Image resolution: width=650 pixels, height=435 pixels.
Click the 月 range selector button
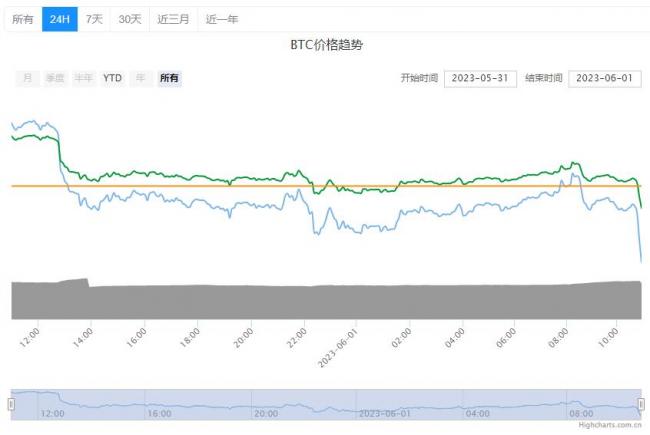(27, 78)
